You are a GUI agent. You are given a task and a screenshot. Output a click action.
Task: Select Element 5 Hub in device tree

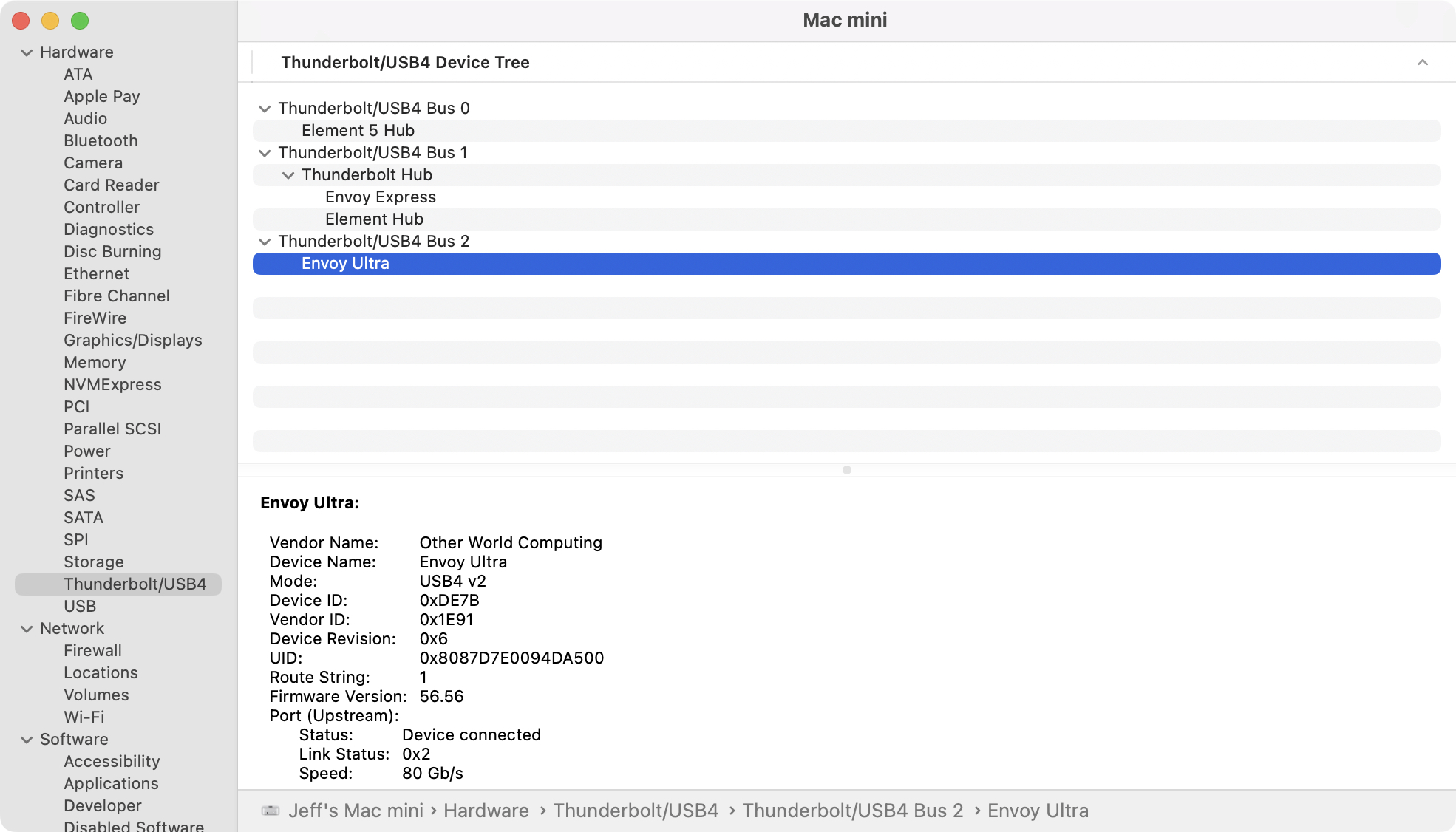(358, 131)
